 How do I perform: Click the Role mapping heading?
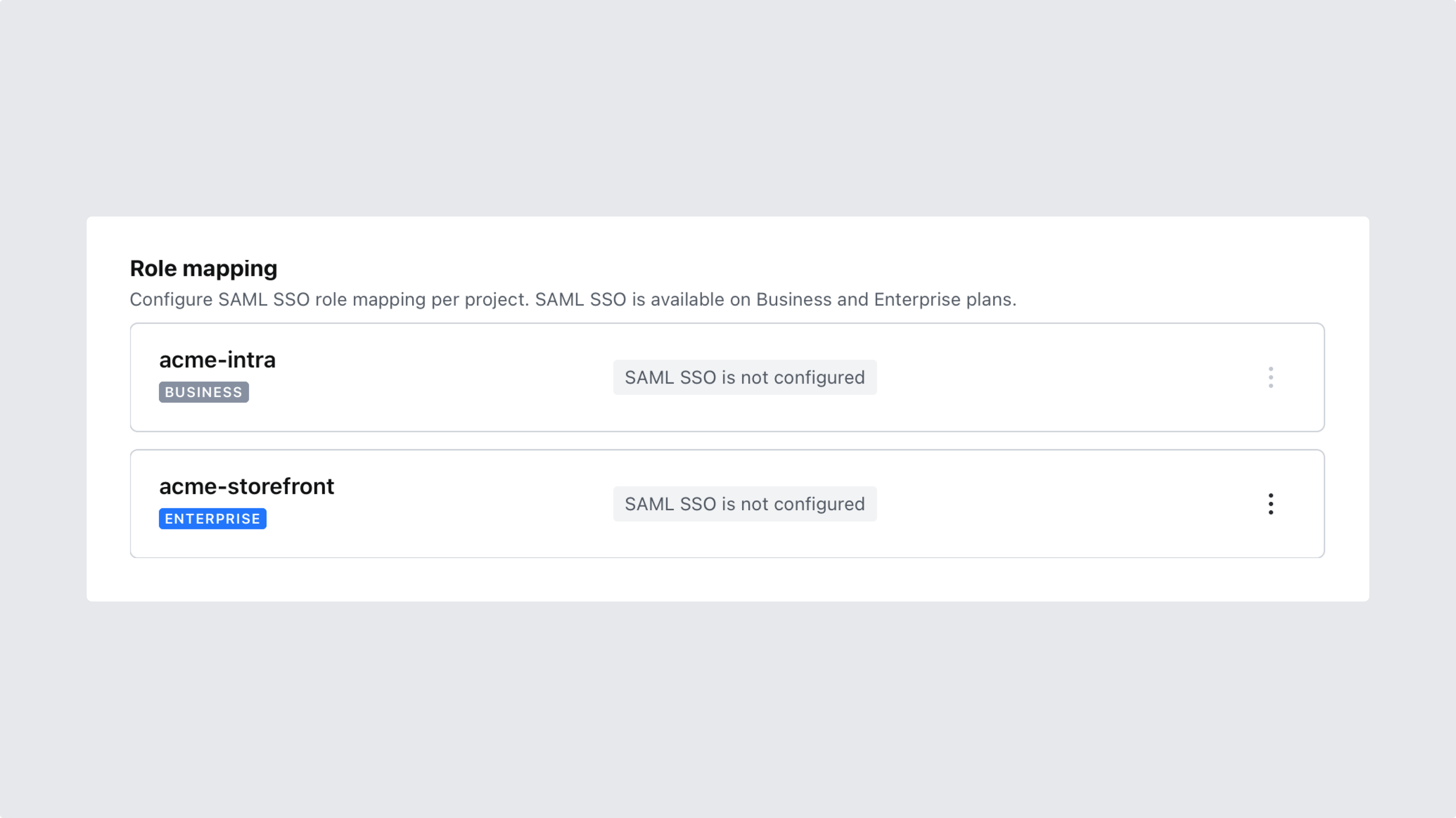pyautogui.click(x=204, y=268)
